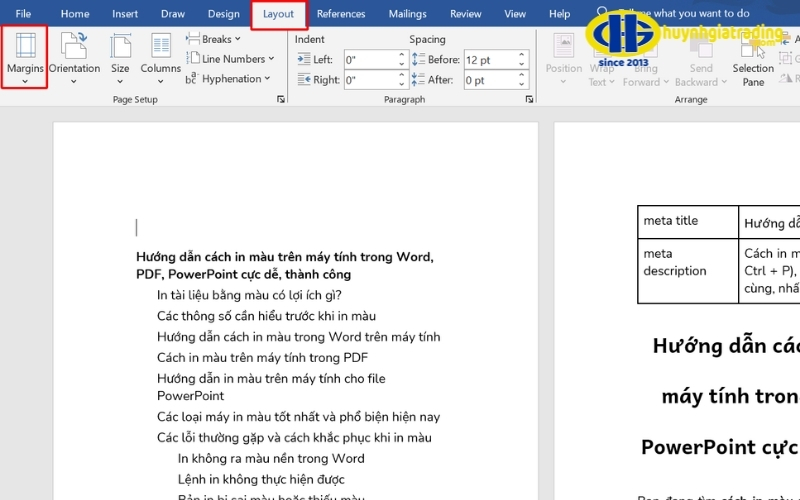Select the Layout tab
The image size is (800, 500).
279,14
